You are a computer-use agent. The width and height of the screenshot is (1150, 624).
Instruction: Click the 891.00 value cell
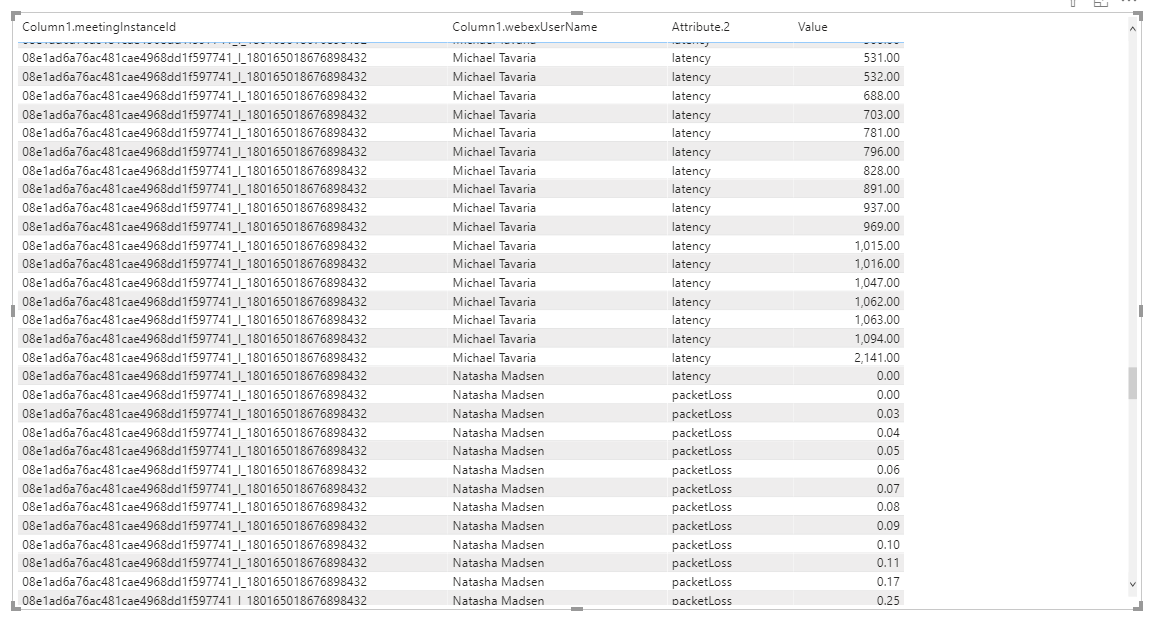tap(881, 189)
